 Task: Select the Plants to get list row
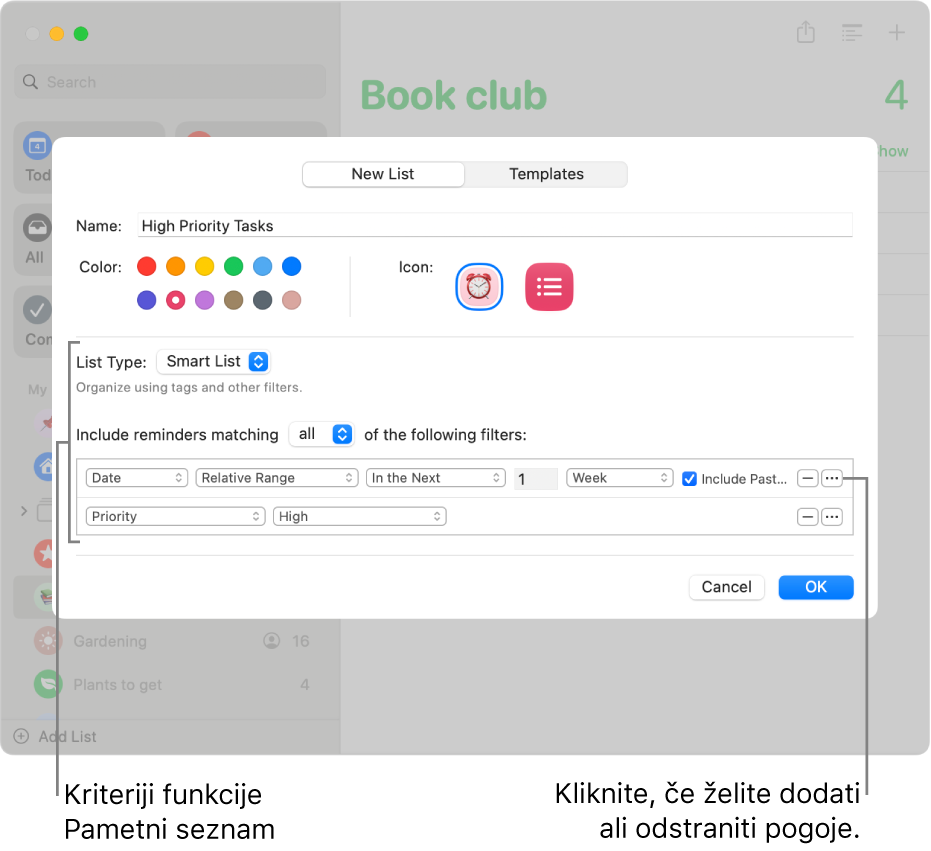tap(176, 684)
